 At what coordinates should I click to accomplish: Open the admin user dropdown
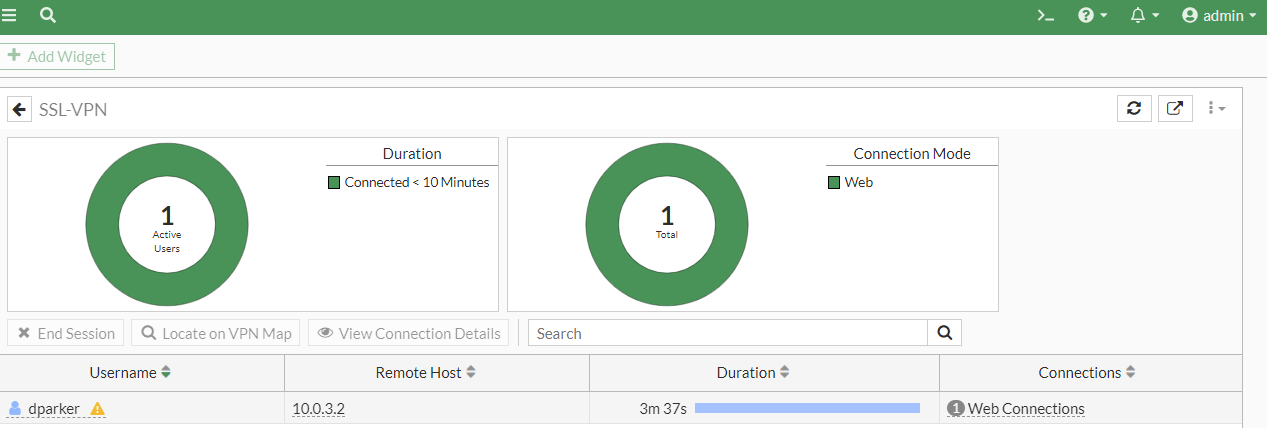tap(1219, 15)
